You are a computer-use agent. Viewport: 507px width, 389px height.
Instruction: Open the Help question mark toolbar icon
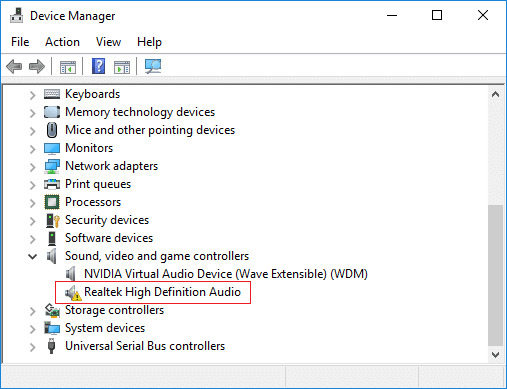pos(98,66)
